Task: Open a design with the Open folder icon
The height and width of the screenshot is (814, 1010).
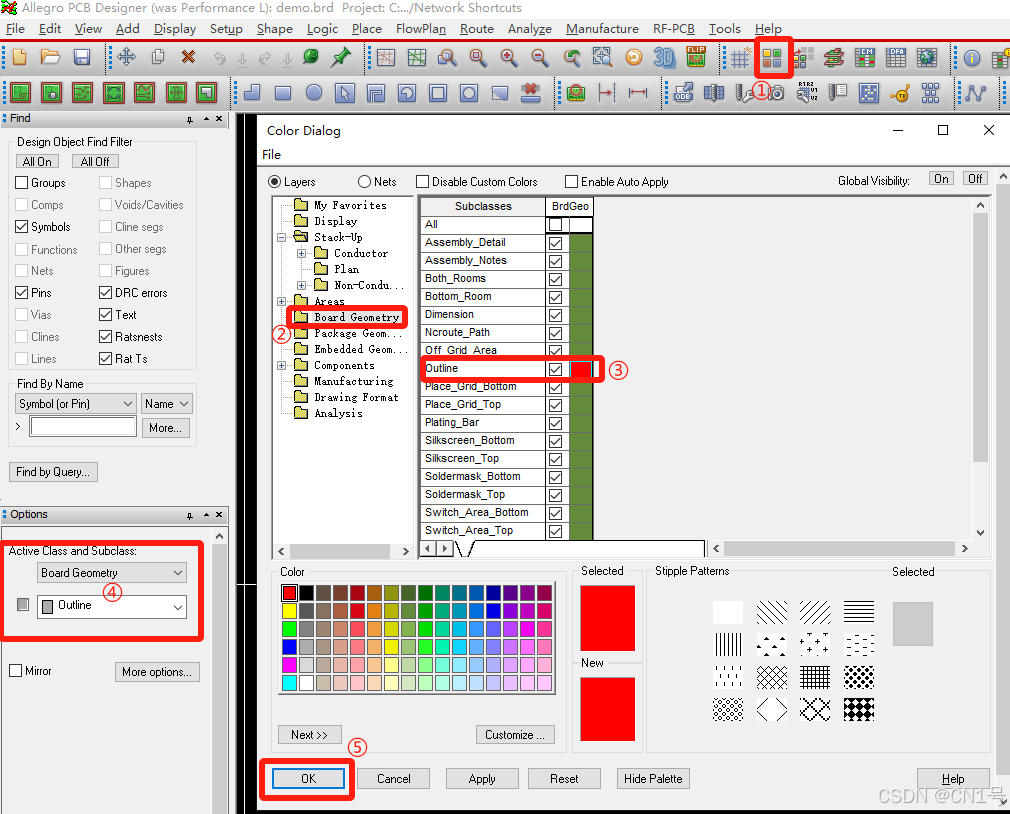Action: (x=50, y=57)
